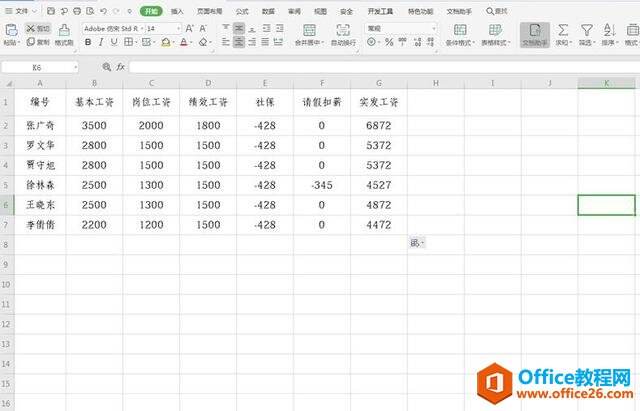Click the Percent style icon
Screen dimensions: 640x411
click(389, 42)
